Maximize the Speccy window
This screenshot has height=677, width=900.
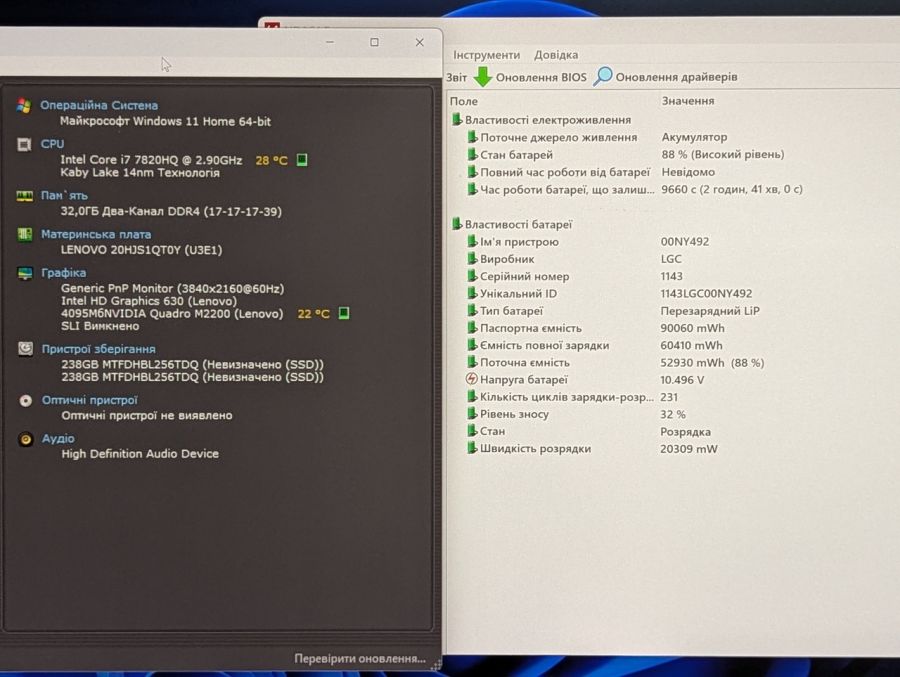point(374,42)
